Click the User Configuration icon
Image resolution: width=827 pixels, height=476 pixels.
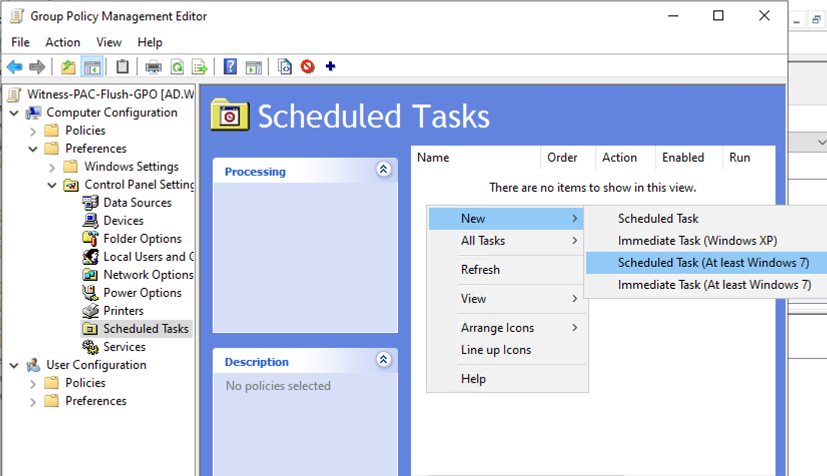click(x=33, y=365)
